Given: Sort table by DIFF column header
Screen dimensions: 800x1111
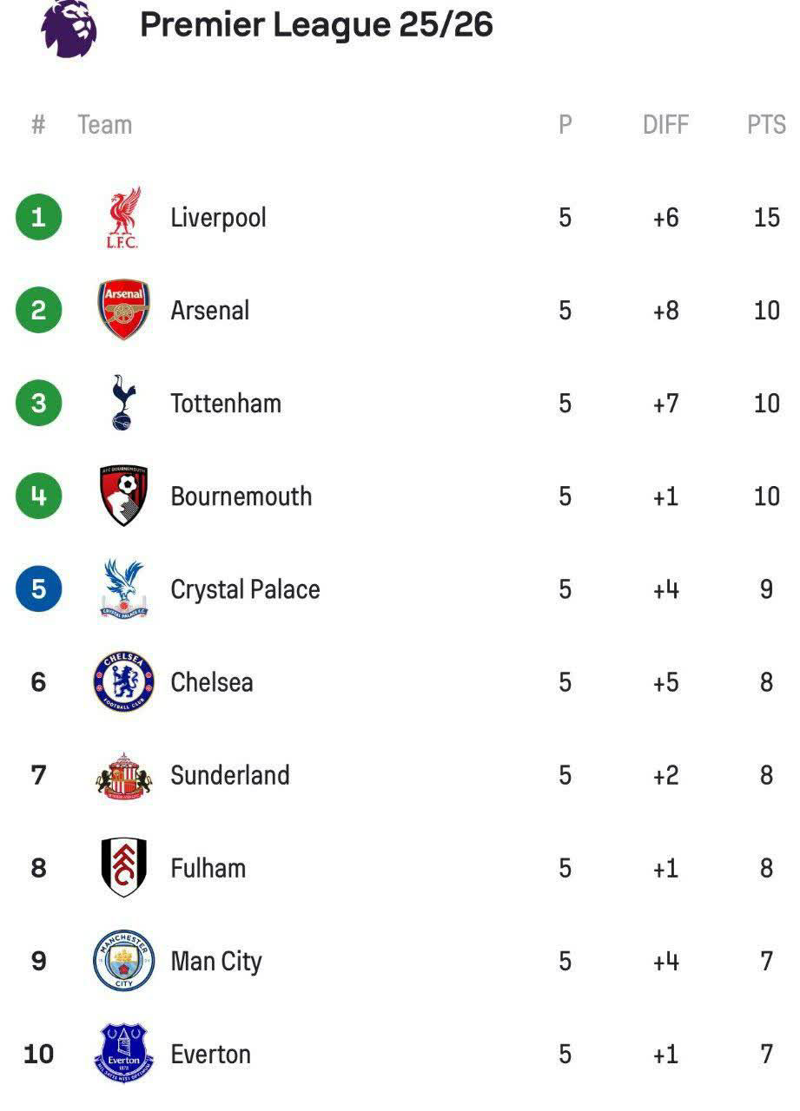Looking at the screenshot, I should (666, 125).
